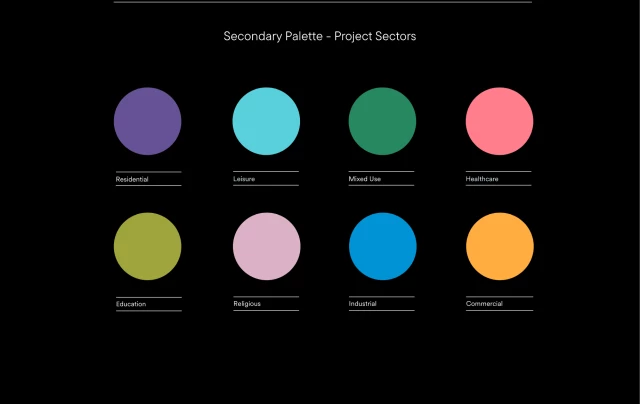Select the Healthcare text label

coord(482,179)
